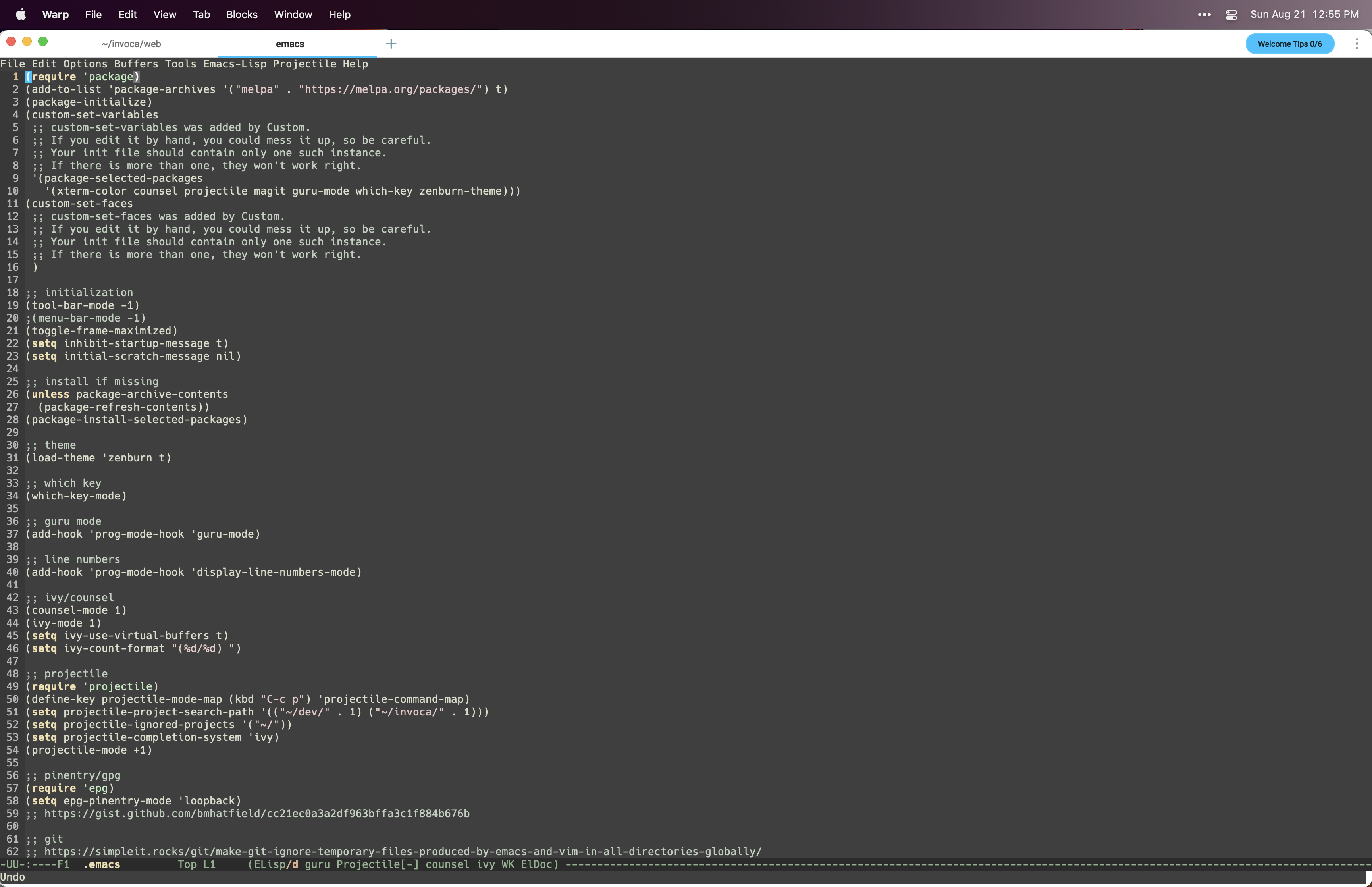Open a new tab with the plus icon

(x=391, y=43)
